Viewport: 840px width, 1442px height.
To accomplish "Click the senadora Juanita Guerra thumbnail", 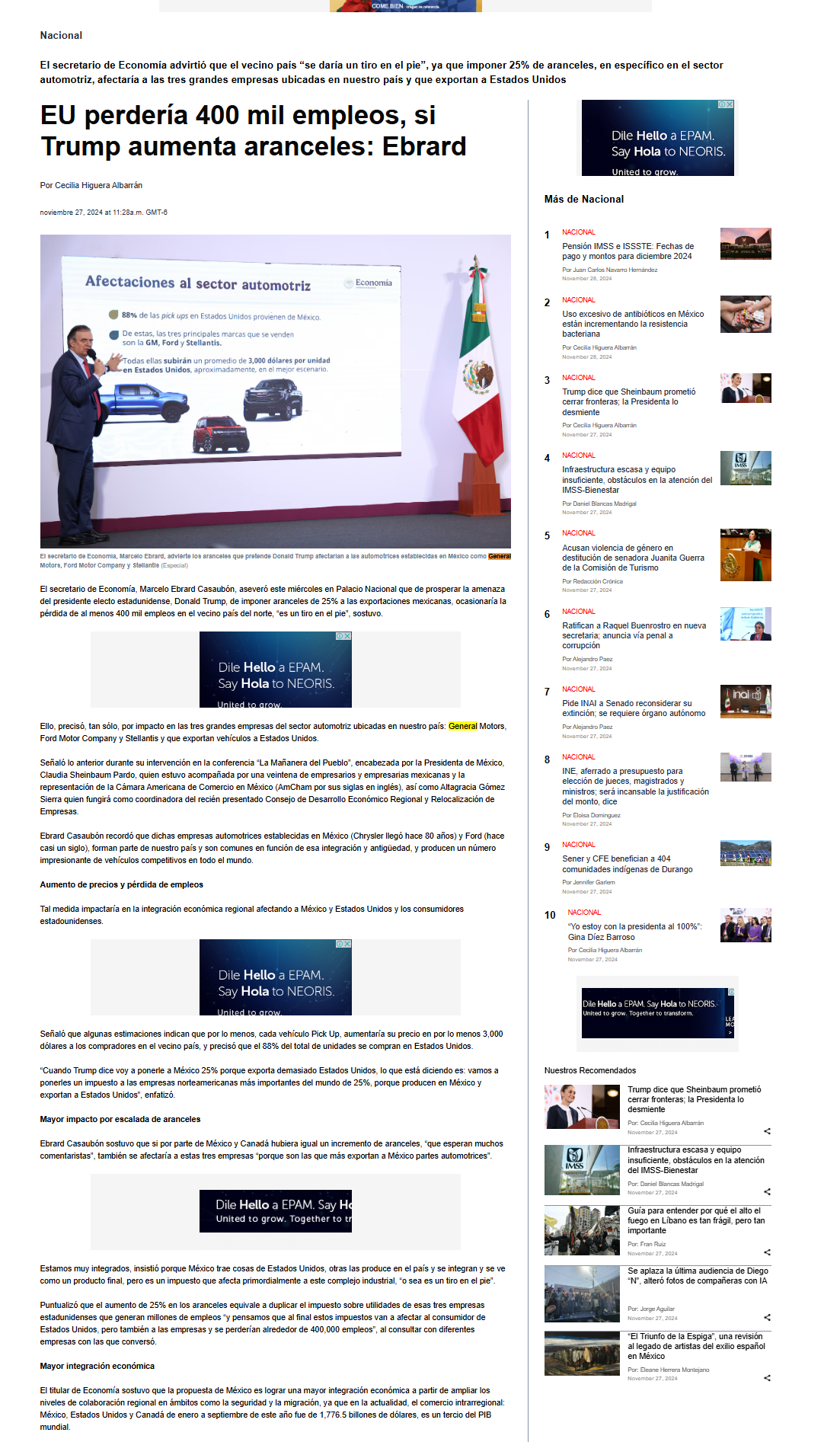I will [746, 555].
